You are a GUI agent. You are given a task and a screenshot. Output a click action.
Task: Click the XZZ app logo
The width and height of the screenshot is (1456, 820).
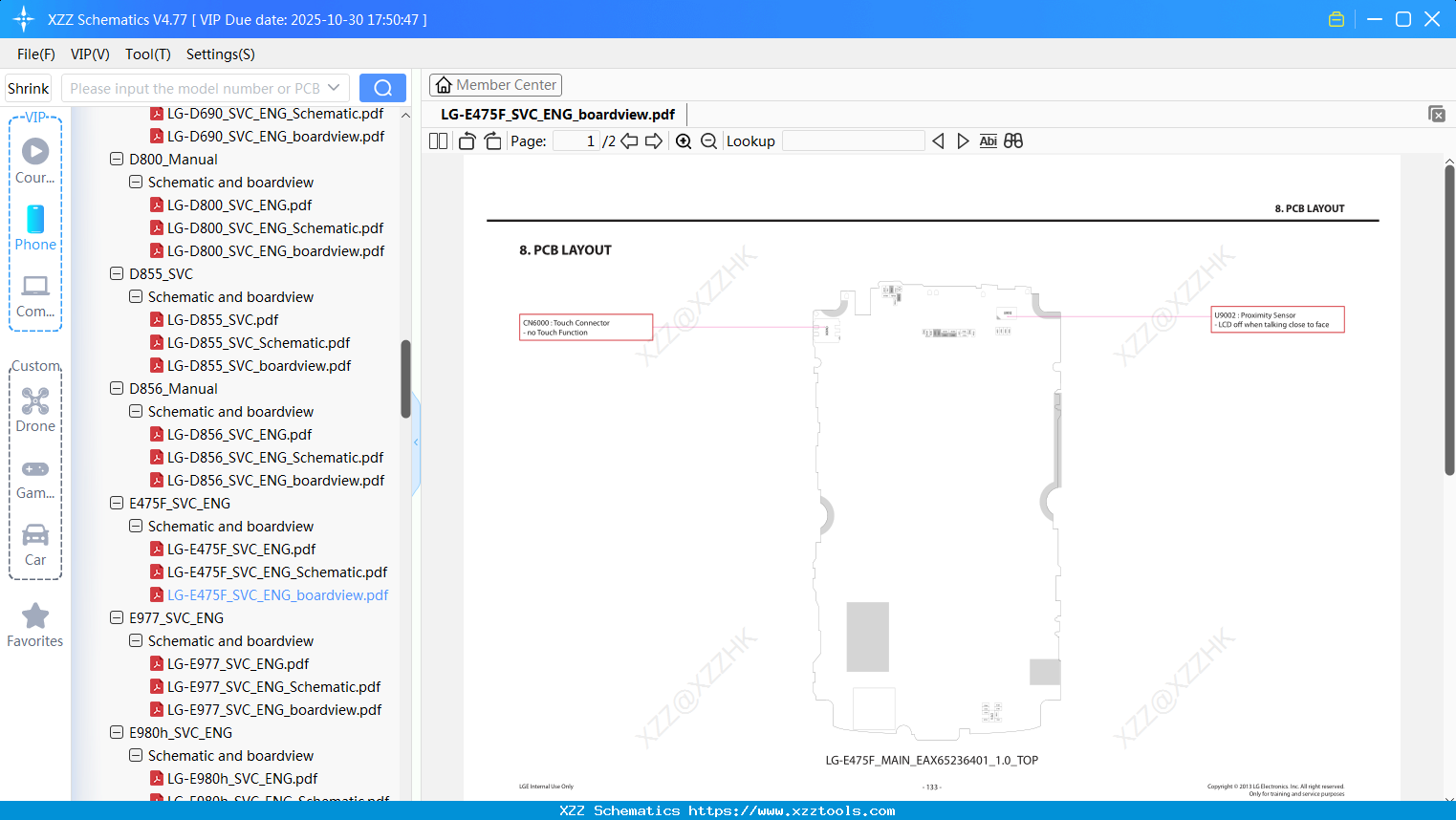24,19
